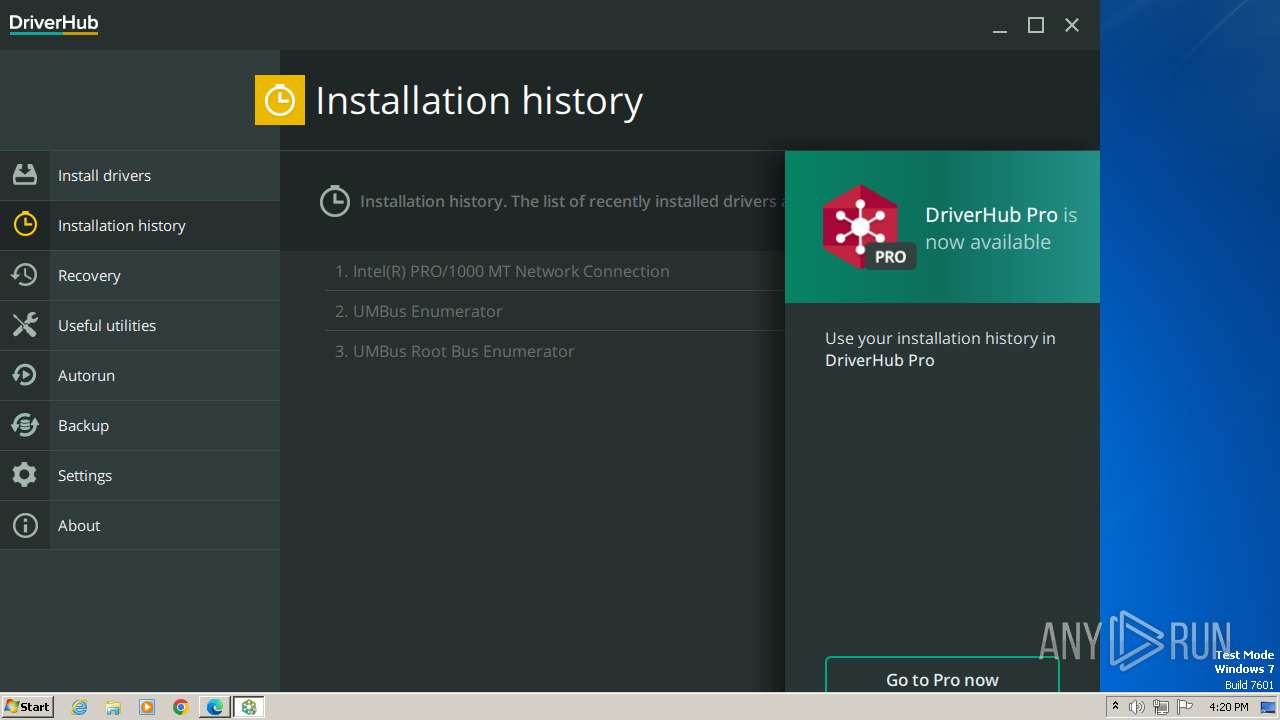Click the Action Center flag icon
The height and width of the screenshot is (720, 1280).
[x=1185, y=707]
